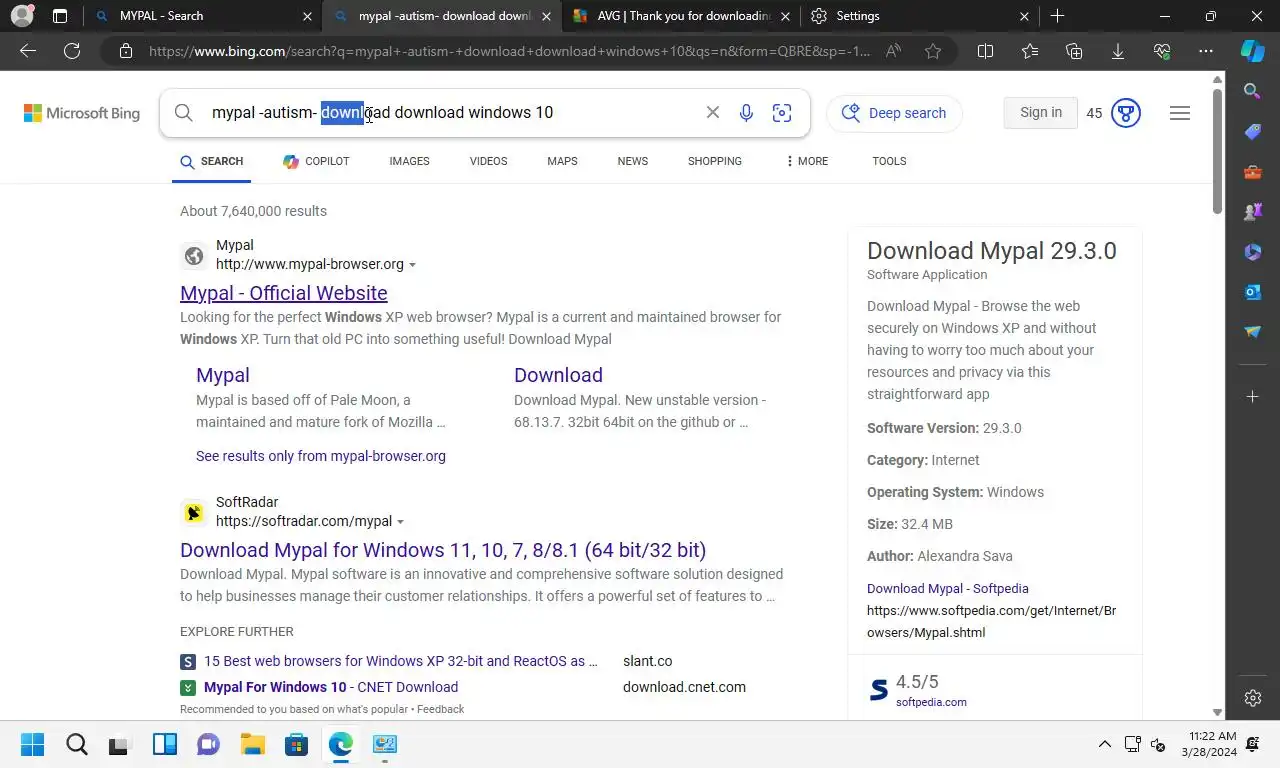The height and width of the screenshot is (768, 1280).
Task: Go to Microsoft Bing home logo
Action: coord(82,113)
